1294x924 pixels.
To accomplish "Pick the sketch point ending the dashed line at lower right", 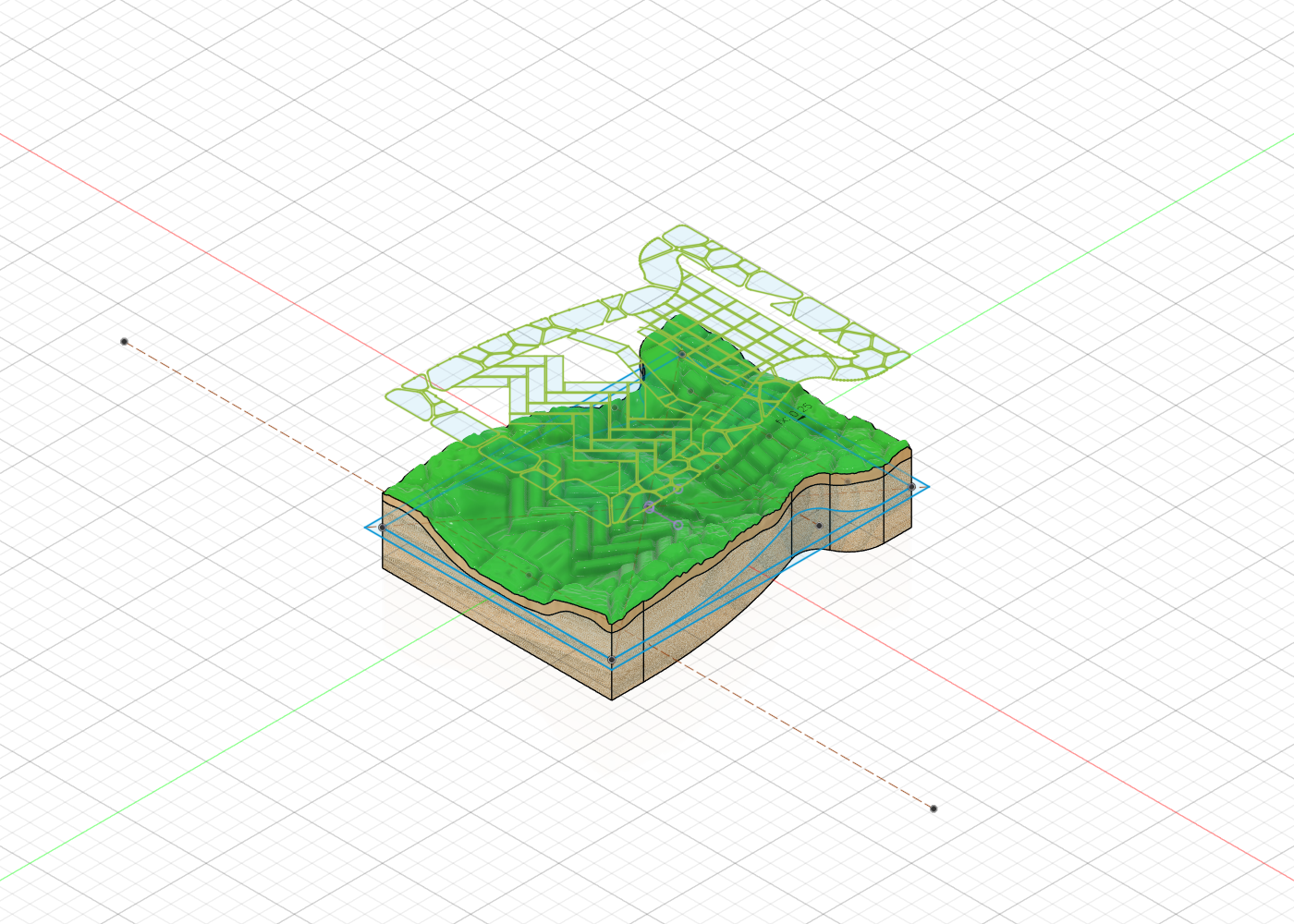I will (934, 808).
